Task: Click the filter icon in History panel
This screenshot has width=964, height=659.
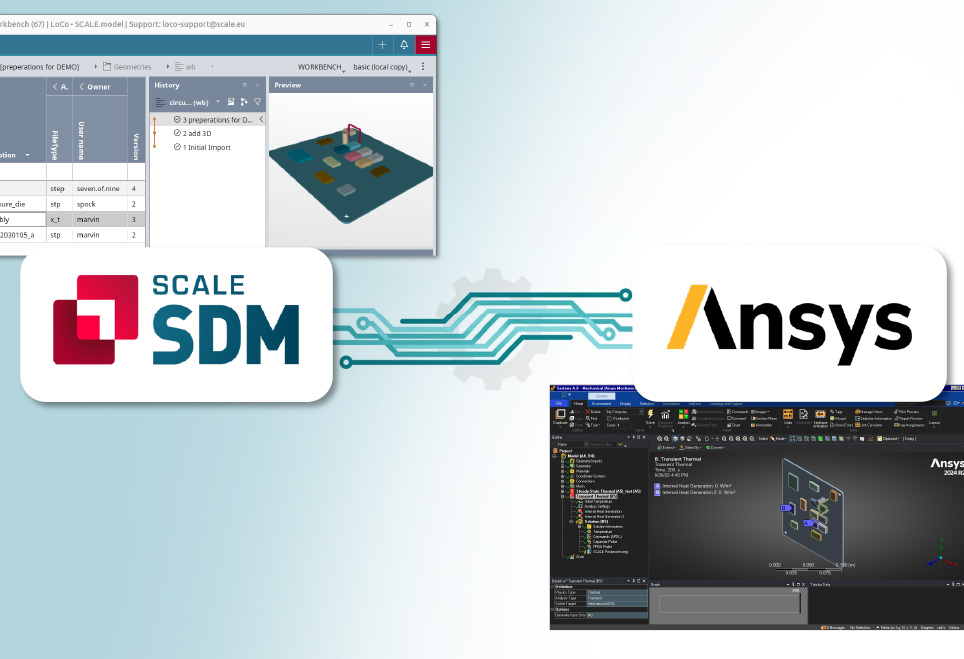Action: (x=257, y=102)
